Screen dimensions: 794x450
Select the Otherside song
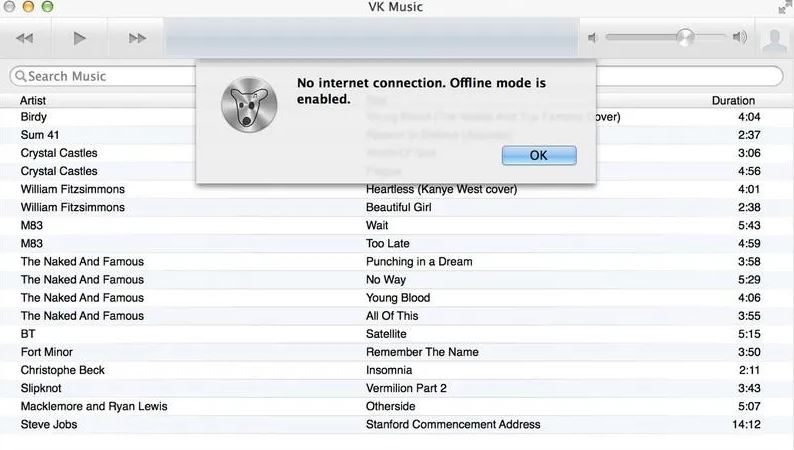click(397, 406)
